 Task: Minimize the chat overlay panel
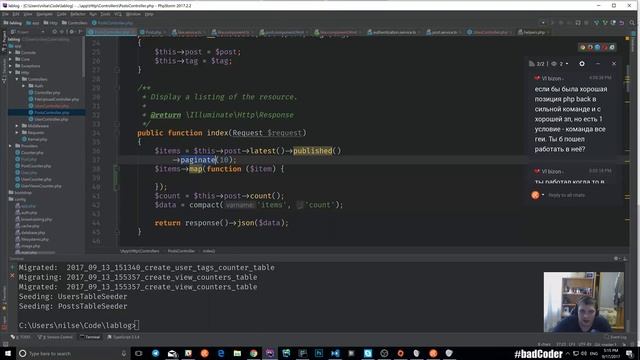pos(598,64)
